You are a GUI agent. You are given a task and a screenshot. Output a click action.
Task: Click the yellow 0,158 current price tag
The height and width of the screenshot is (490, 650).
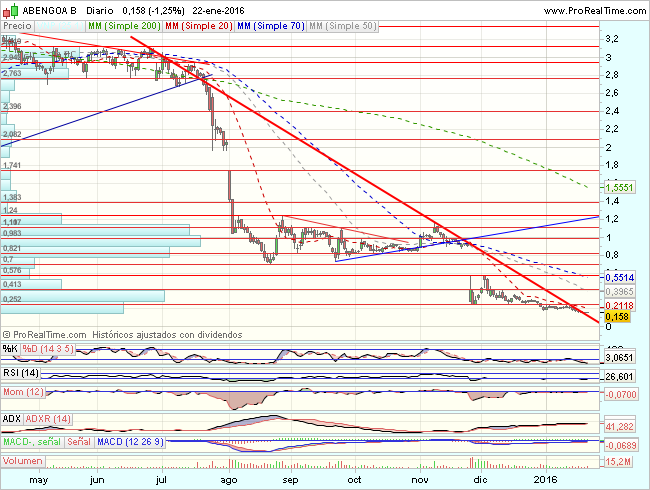pyautogui.click(x=617, y=317)
